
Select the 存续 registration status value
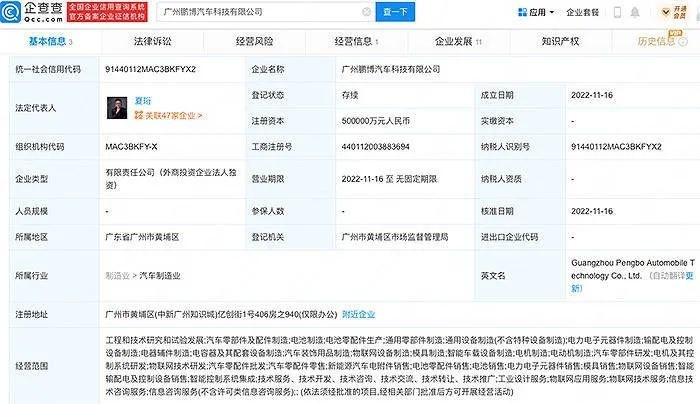(350, 95)
